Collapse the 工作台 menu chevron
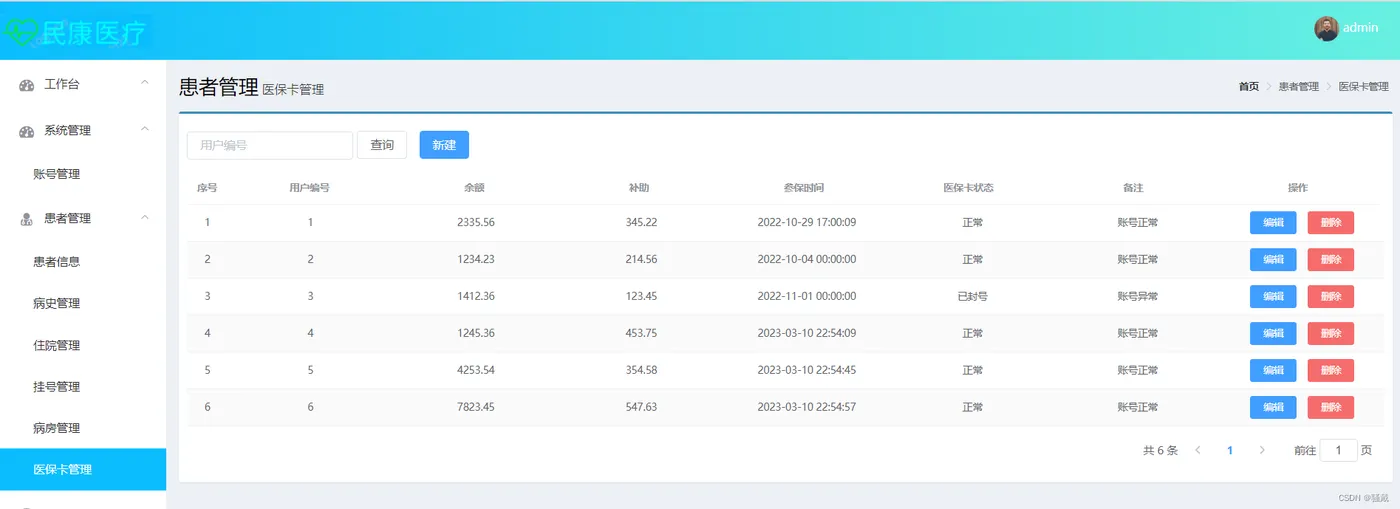This screenshot has height=509, width=1400. coord(144,83)
